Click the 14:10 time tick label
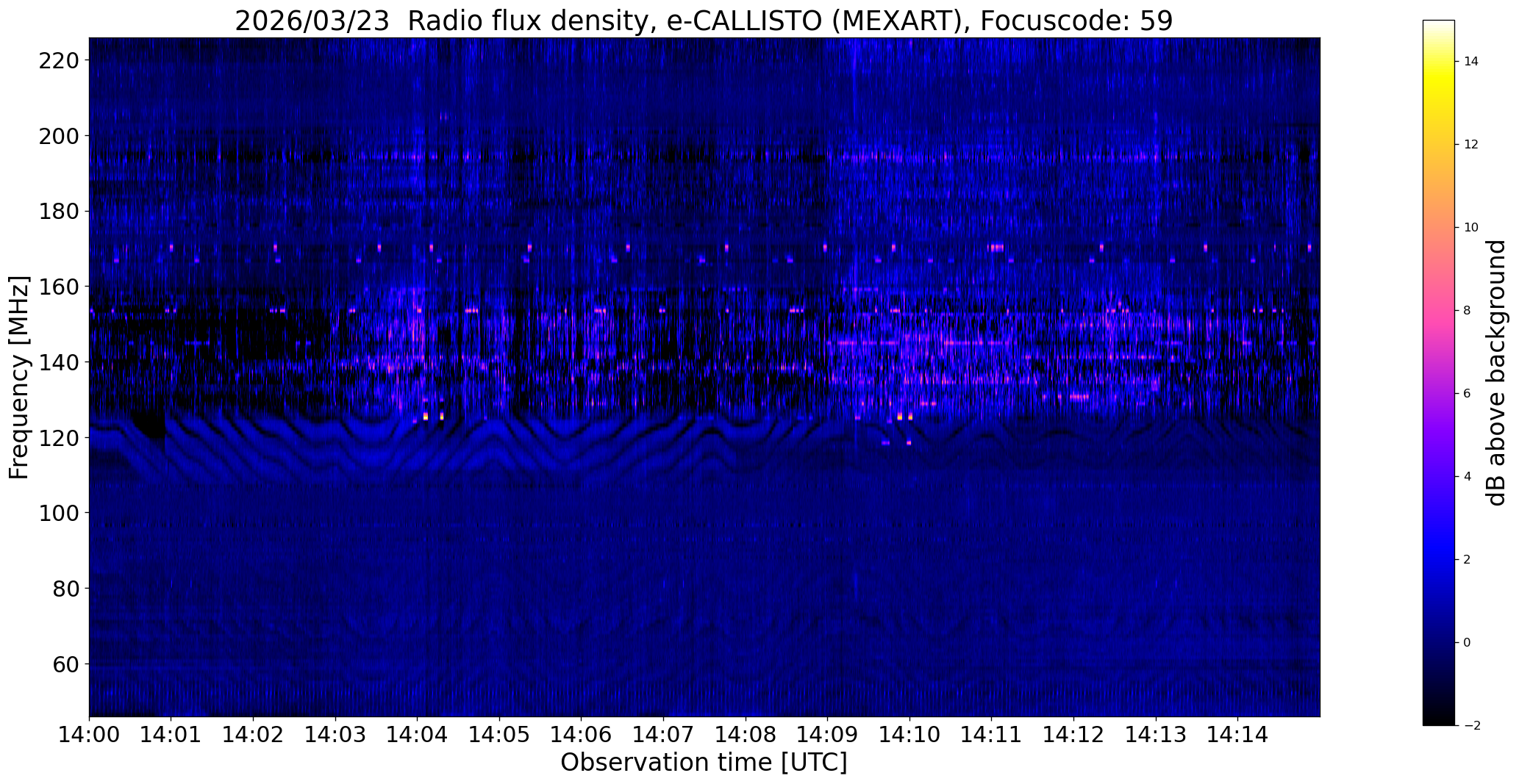Image resolution: width=1519 pixels, height=784 pixels. tap(909, 734)
